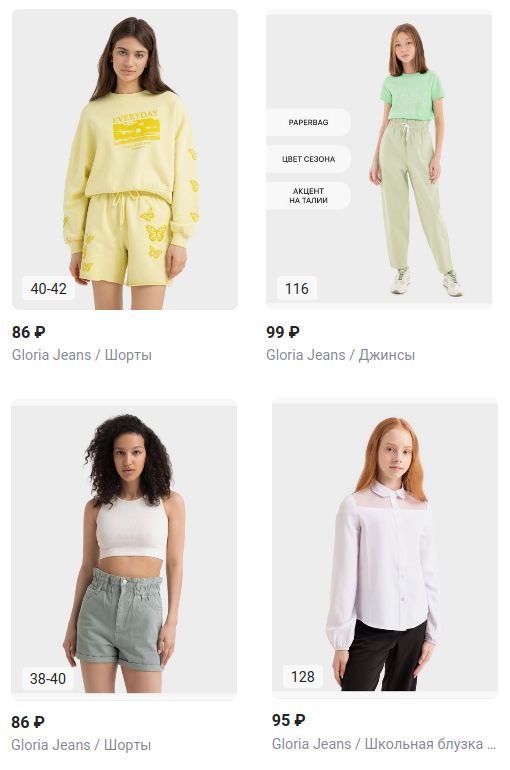Screen dimensions: 510x770
Task: Click the PAPERBAG feature label
Action: coord(308,122)
